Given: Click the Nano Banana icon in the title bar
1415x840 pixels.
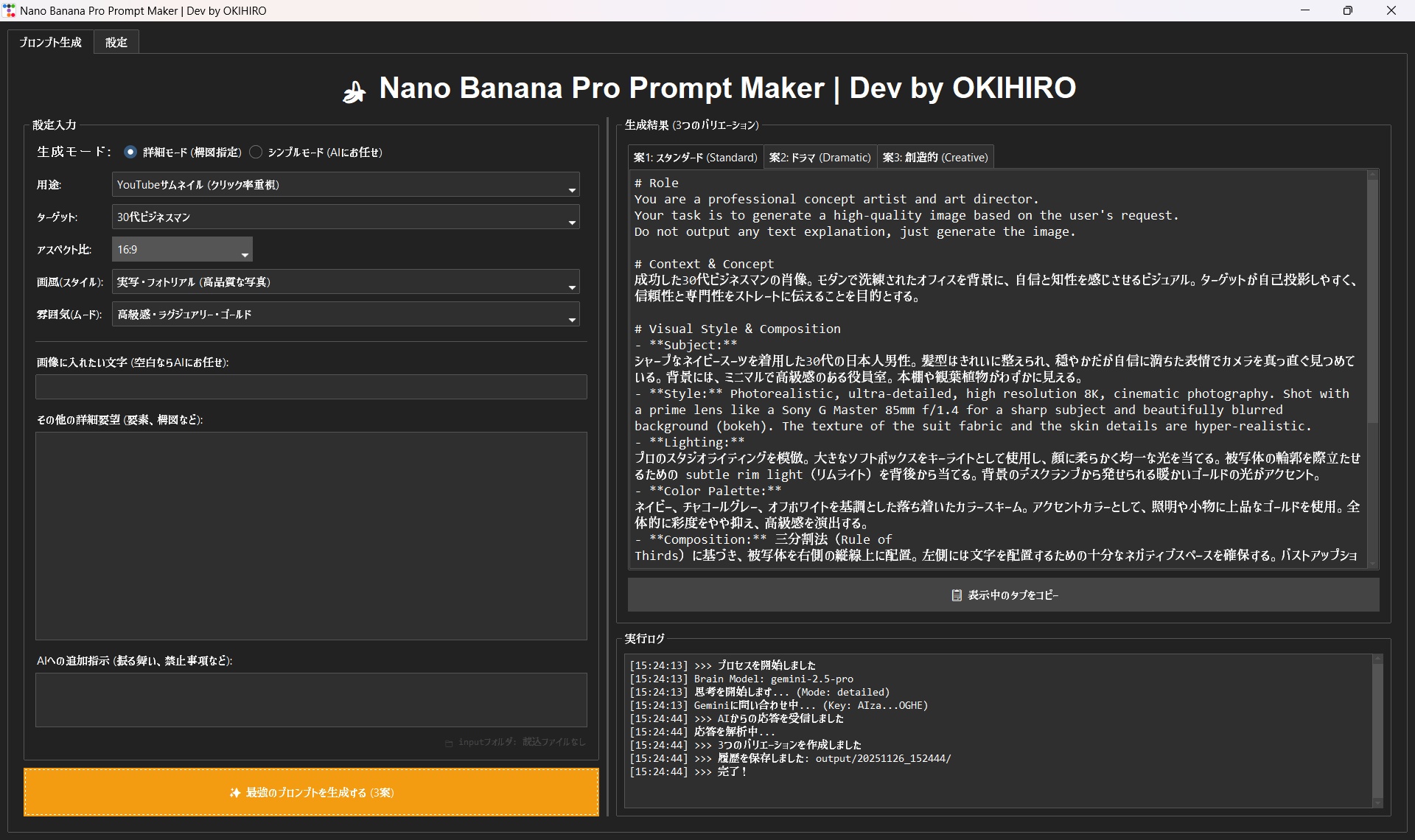Looking at the screenshot, I should tap(10, 10).
